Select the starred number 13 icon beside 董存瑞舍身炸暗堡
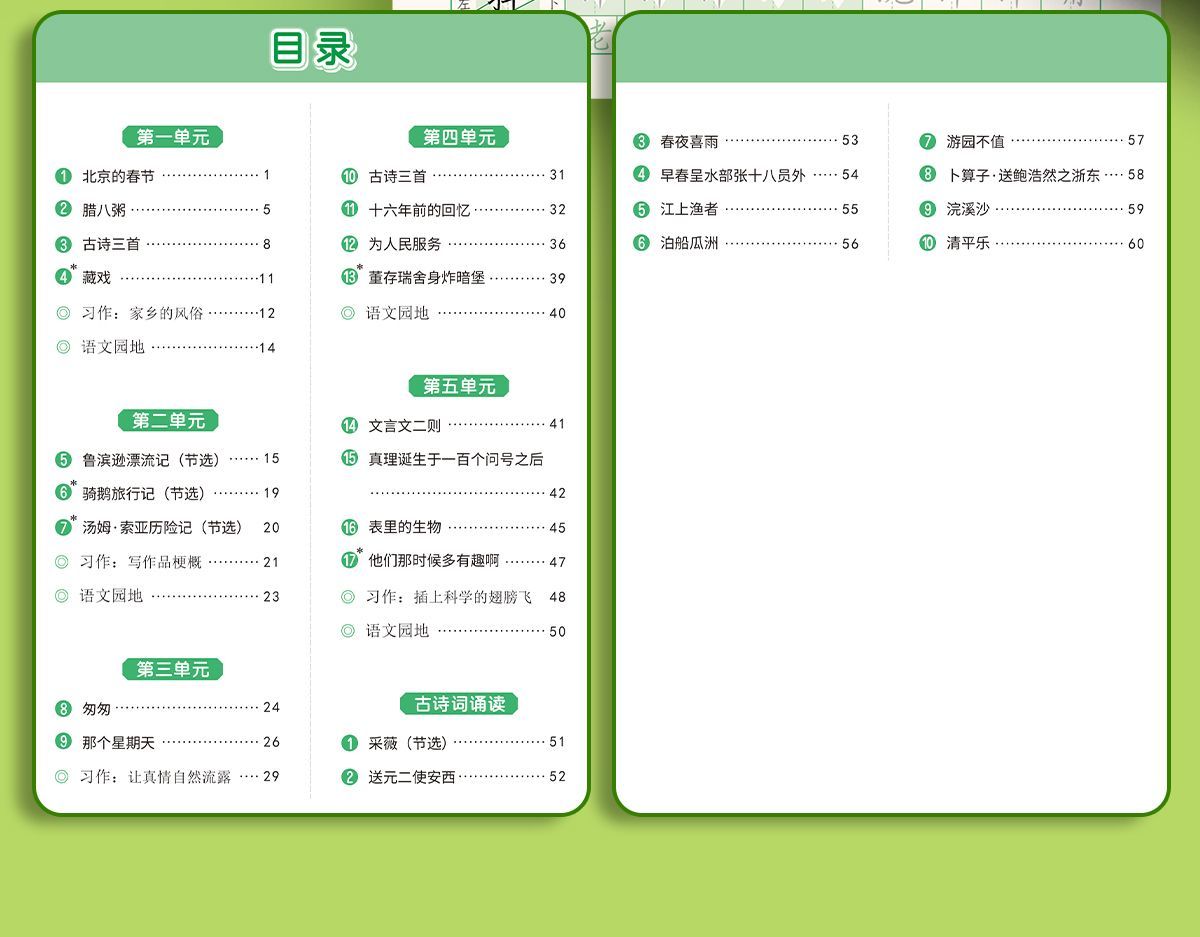The width and height of the screenshot is (1200, 937). pos(349,278)
